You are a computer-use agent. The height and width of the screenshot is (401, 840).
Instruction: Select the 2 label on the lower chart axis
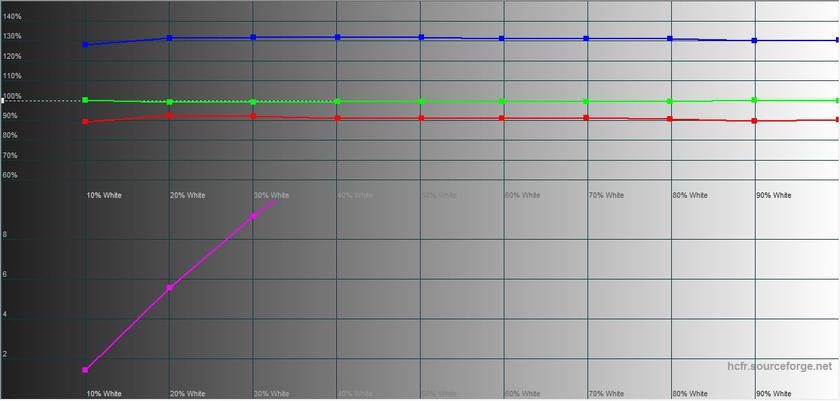tap(5, 354)
